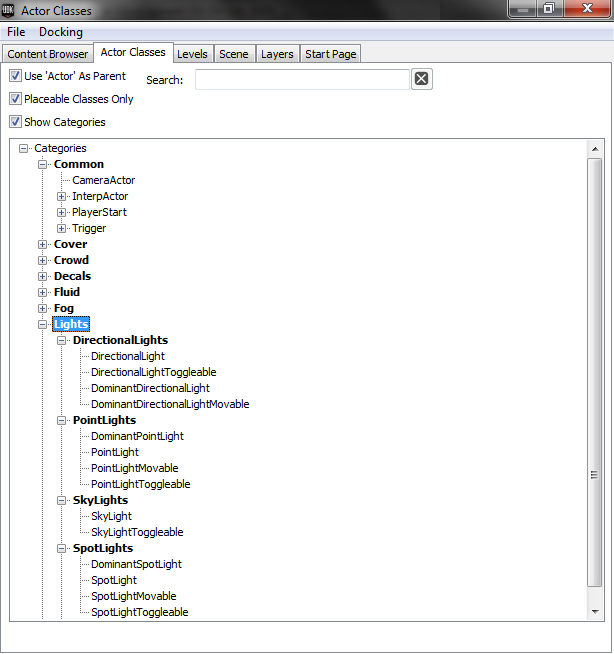Screen dimensions: 614x654
Task: Select the CameraActor class
Action: [103, 181]
